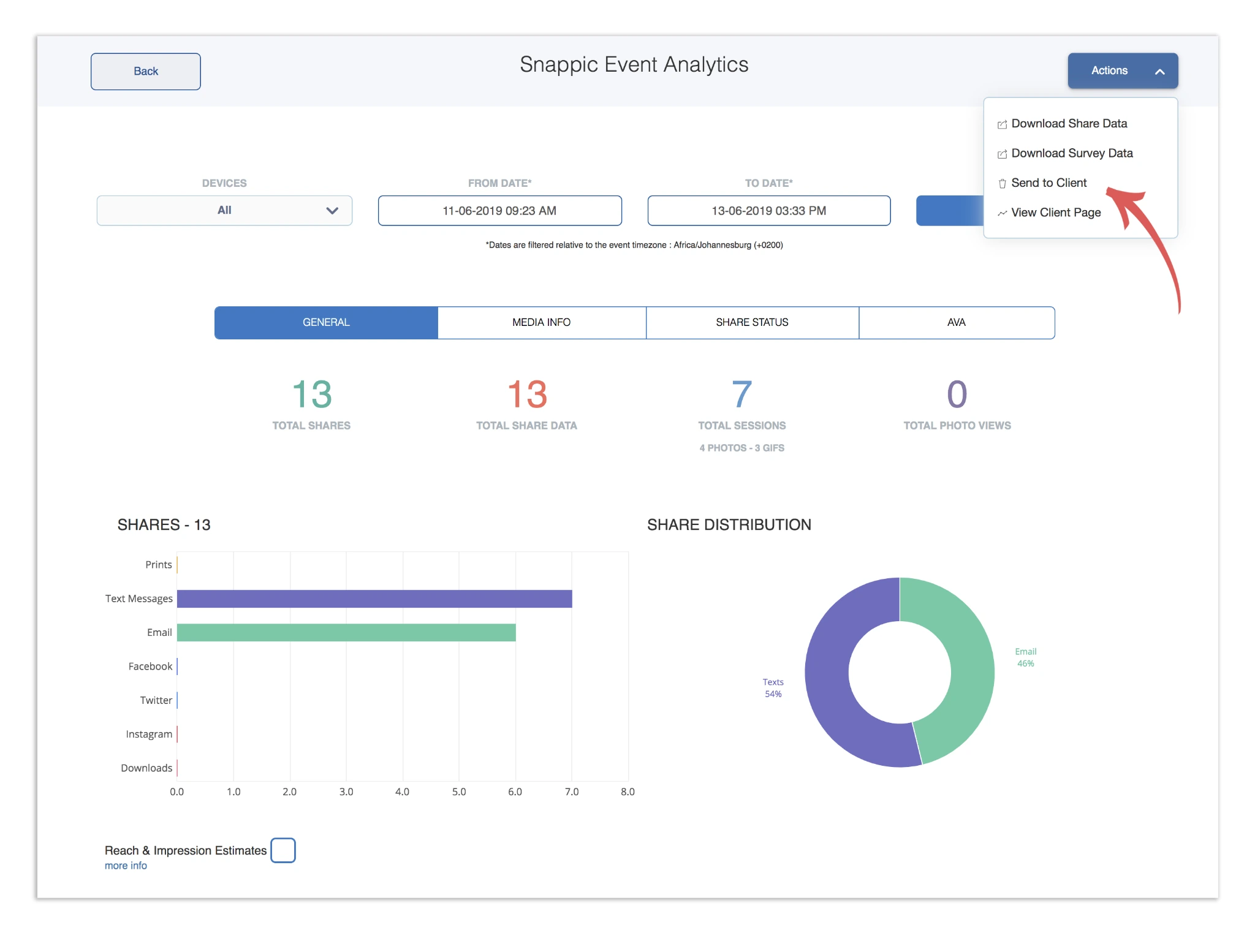Image resolution: width=1255 pixels, height=952 pixels.
Task: Click the green Email bar in chart
Action: click(x=346, y=632)
